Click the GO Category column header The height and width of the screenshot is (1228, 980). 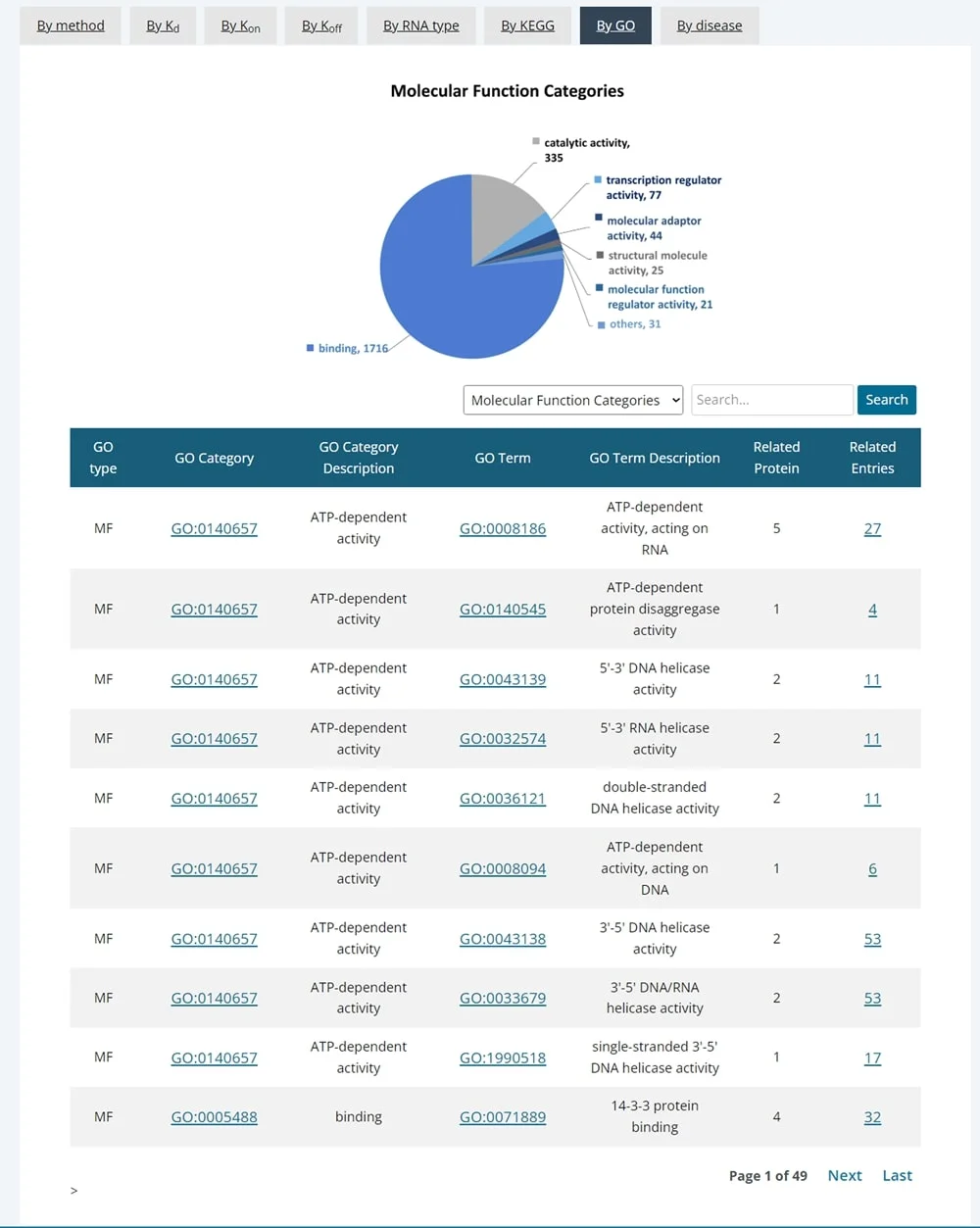coord(214,458)
